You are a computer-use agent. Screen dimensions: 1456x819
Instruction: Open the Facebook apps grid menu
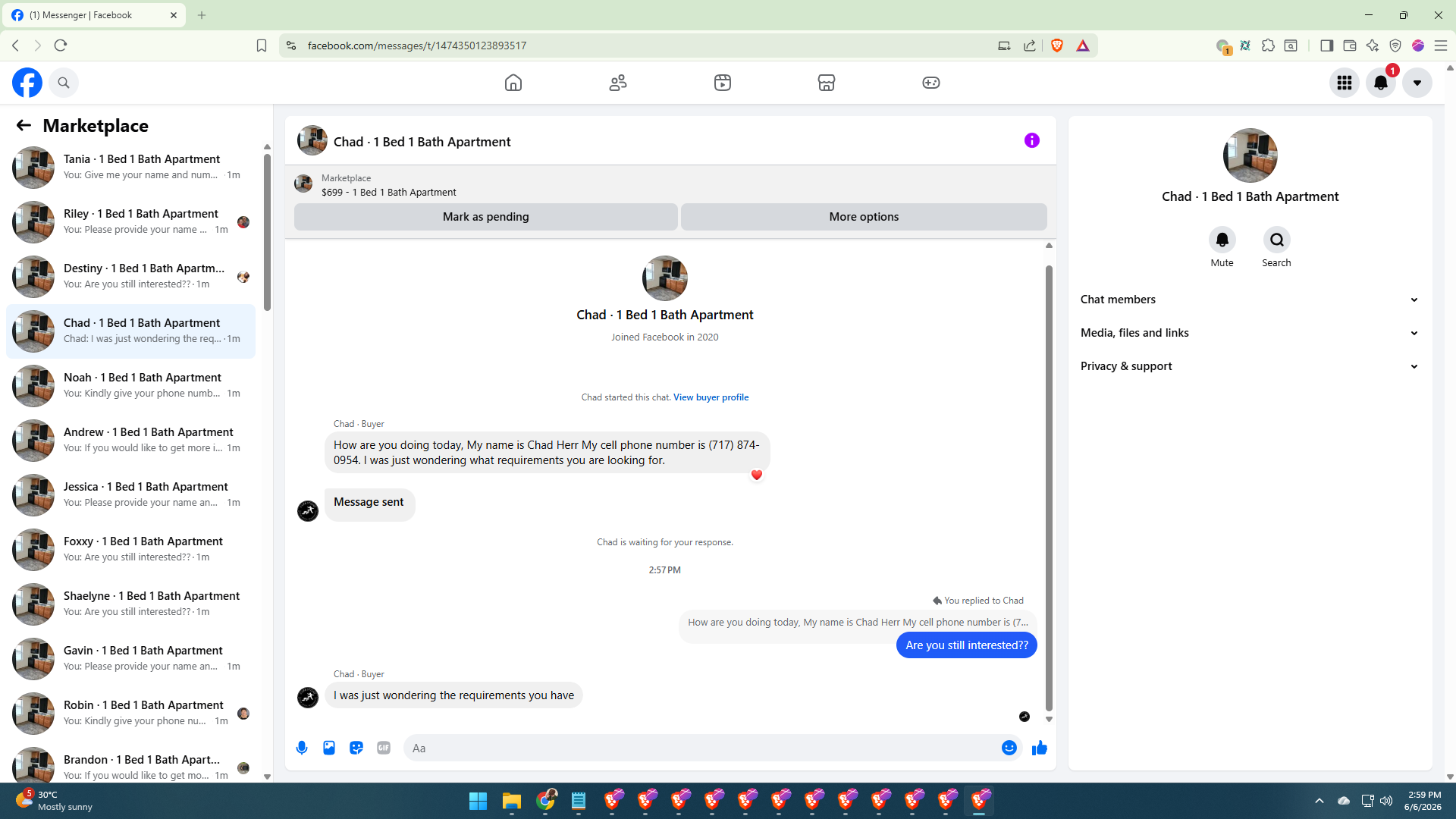1345,83
